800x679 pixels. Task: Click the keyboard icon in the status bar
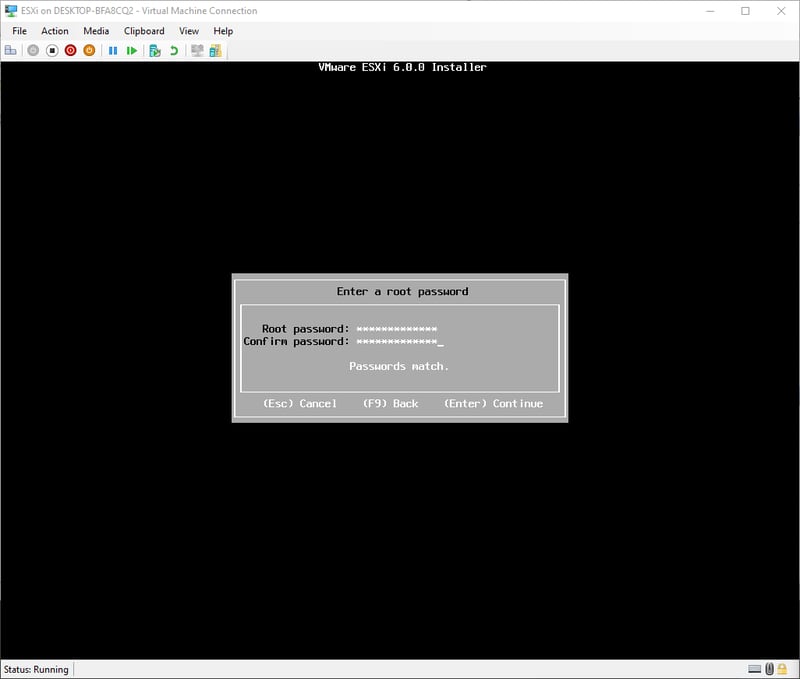point(755,669)
